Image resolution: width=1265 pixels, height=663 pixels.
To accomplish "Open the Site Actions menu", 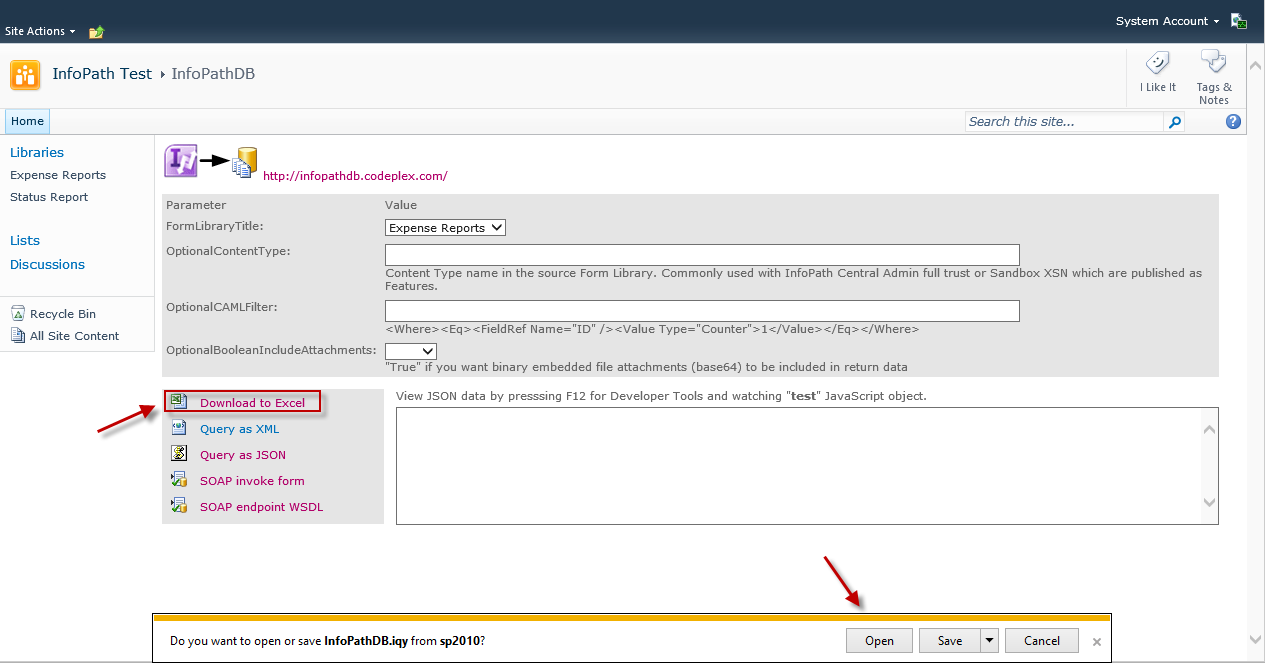I will point(40,31).
